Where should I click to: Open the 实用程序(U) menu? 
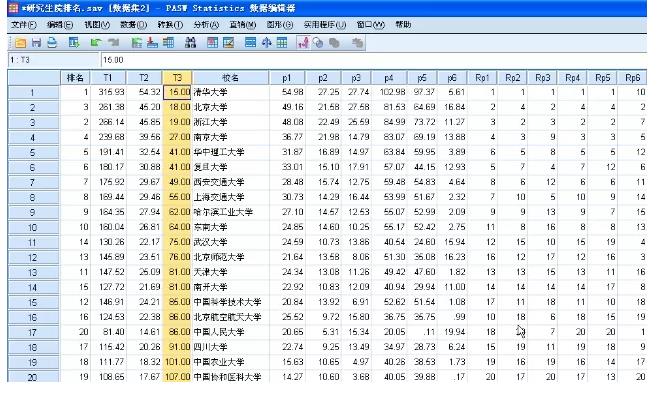(x=324, y=25)
